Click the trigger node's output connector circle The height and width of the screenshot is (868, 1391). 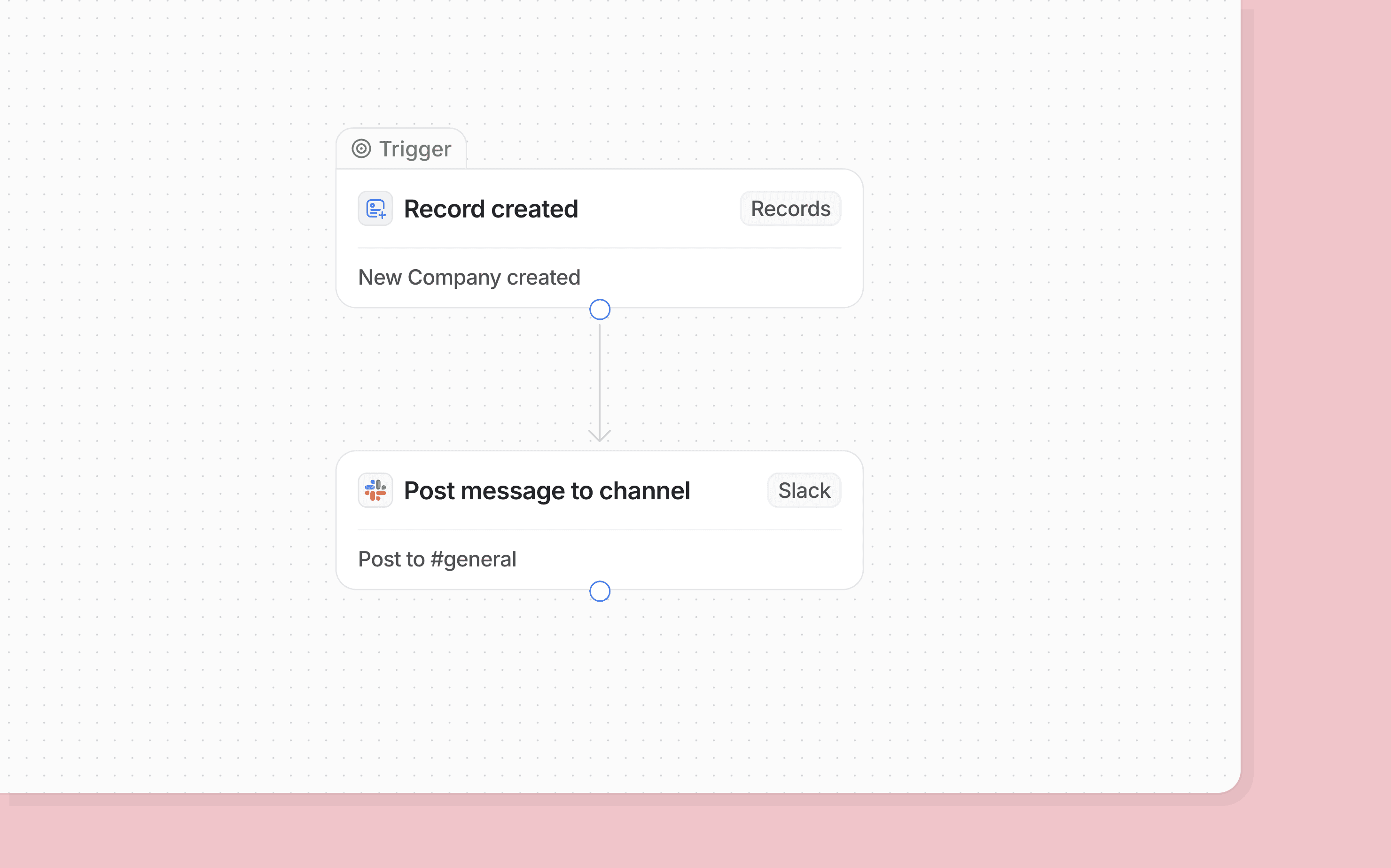pos(600,310)
